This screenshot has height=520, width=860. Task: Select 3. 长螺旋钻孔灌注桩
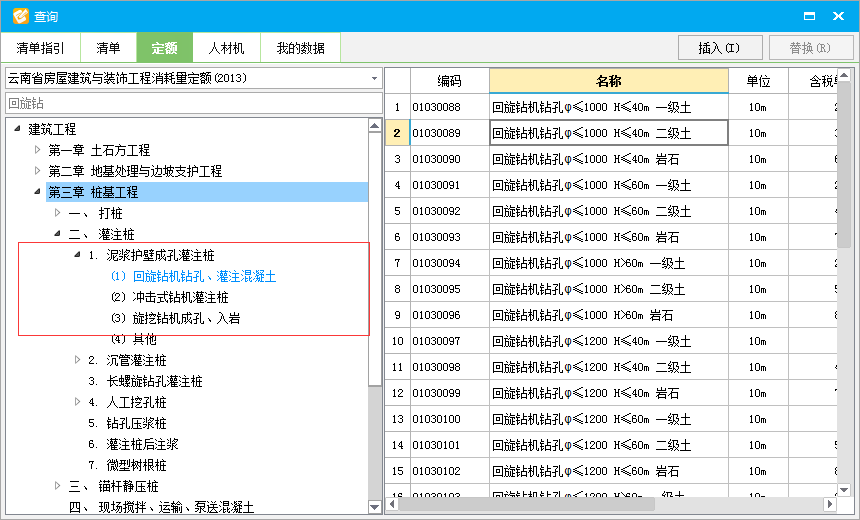coord(145,381)
